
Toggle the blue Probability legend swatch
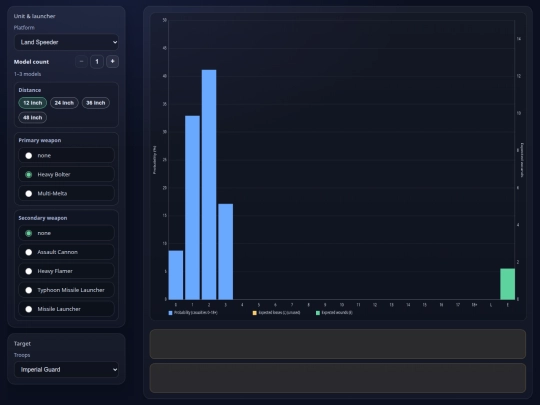click(x=170, y=313)
